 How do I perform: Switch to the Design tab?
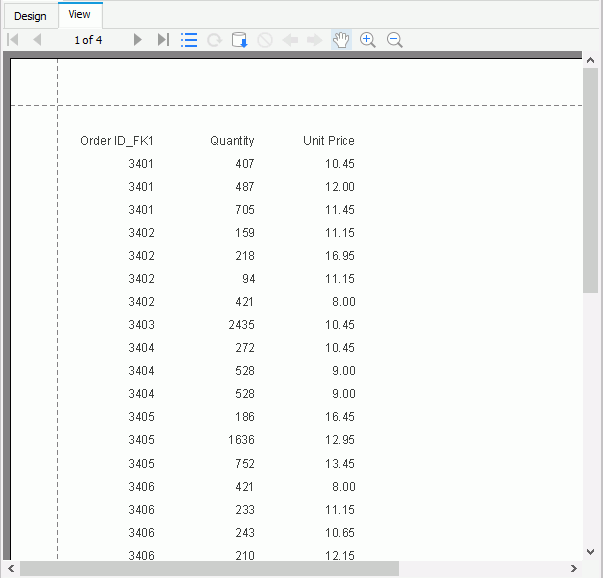point(30,16)
